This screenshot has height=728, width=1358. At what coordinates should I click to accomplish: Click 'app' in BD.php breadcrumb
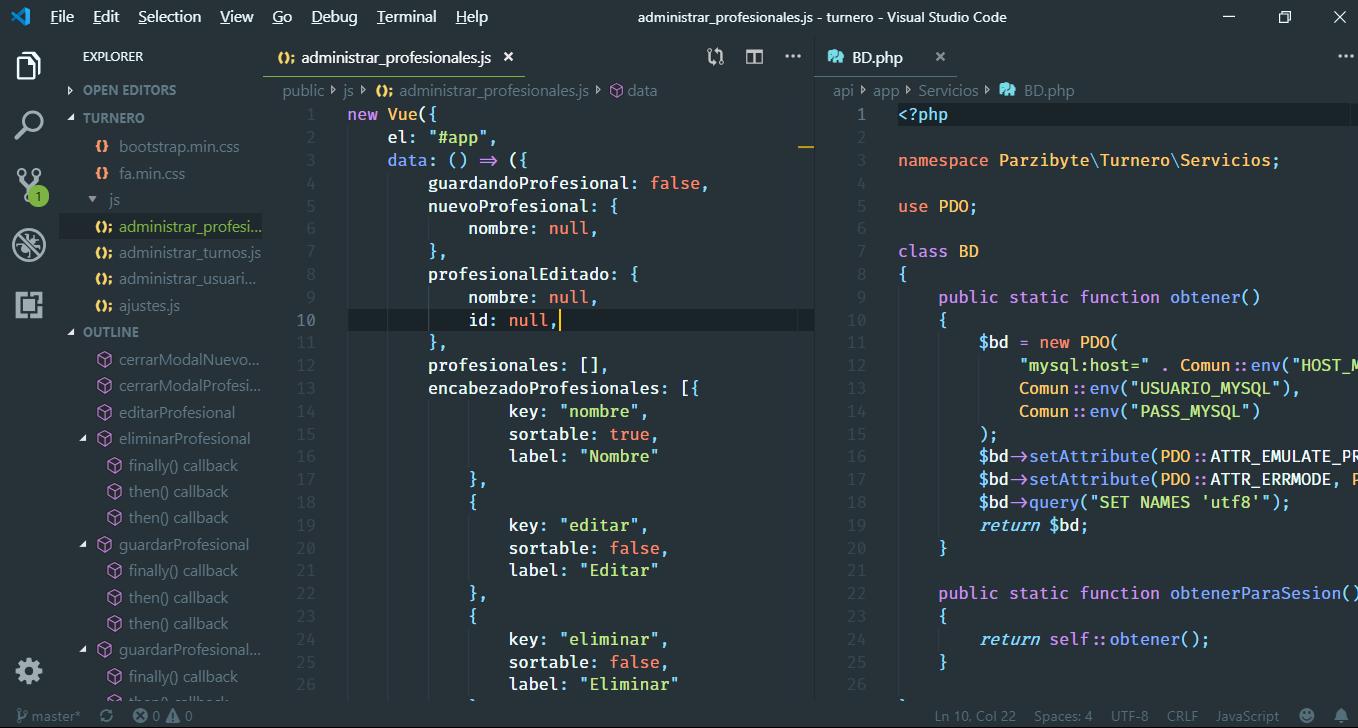[886, 90]
